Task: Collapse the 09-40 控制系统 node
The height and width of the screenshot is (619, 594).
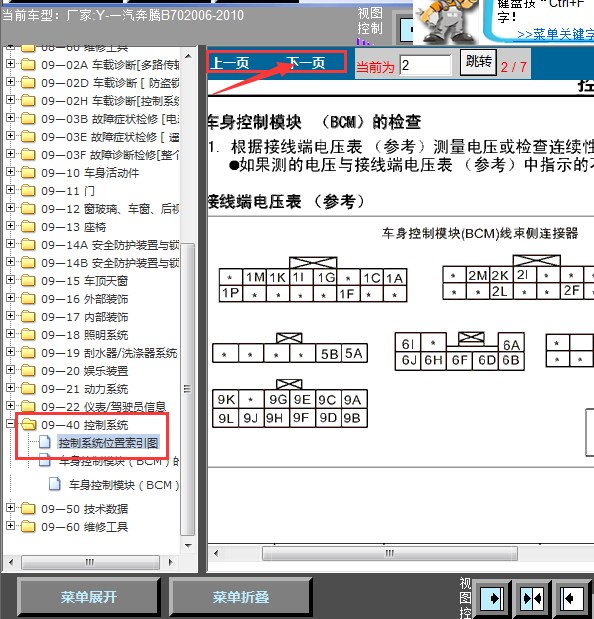Action: (11, 424)
